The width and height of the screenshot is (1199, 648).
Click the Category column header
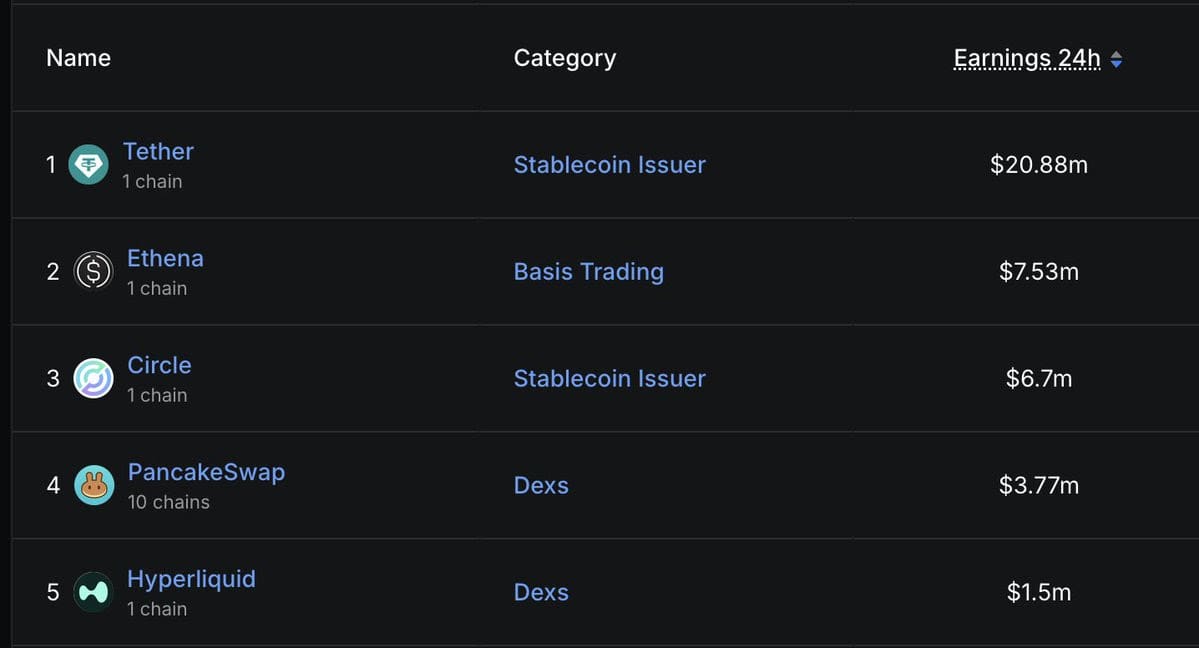click(x=565, y=58)
